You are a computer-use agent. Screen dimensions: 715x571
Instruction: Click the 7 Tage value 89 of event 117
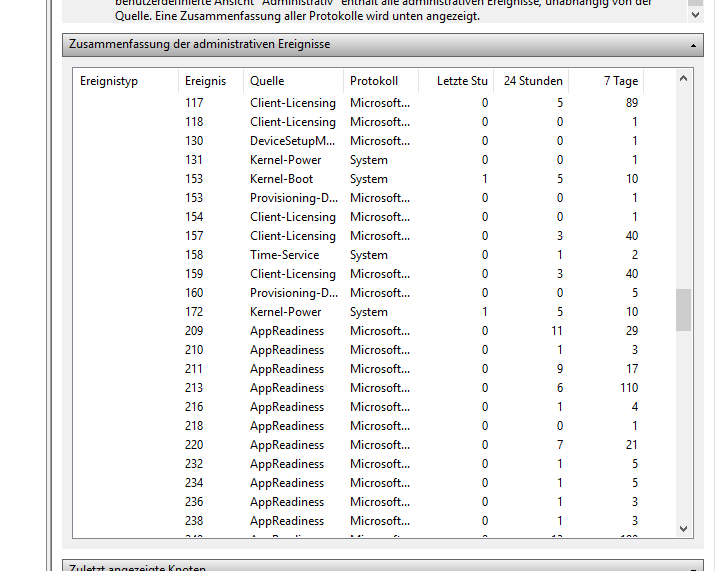[632, 103]
